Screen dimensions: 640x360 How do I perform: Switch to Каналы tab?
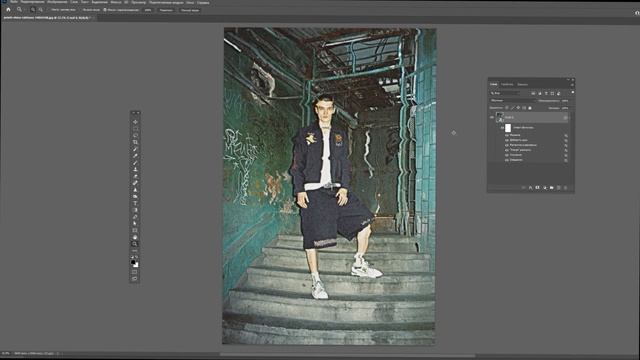pyautogui.click(x=507, y=84)
